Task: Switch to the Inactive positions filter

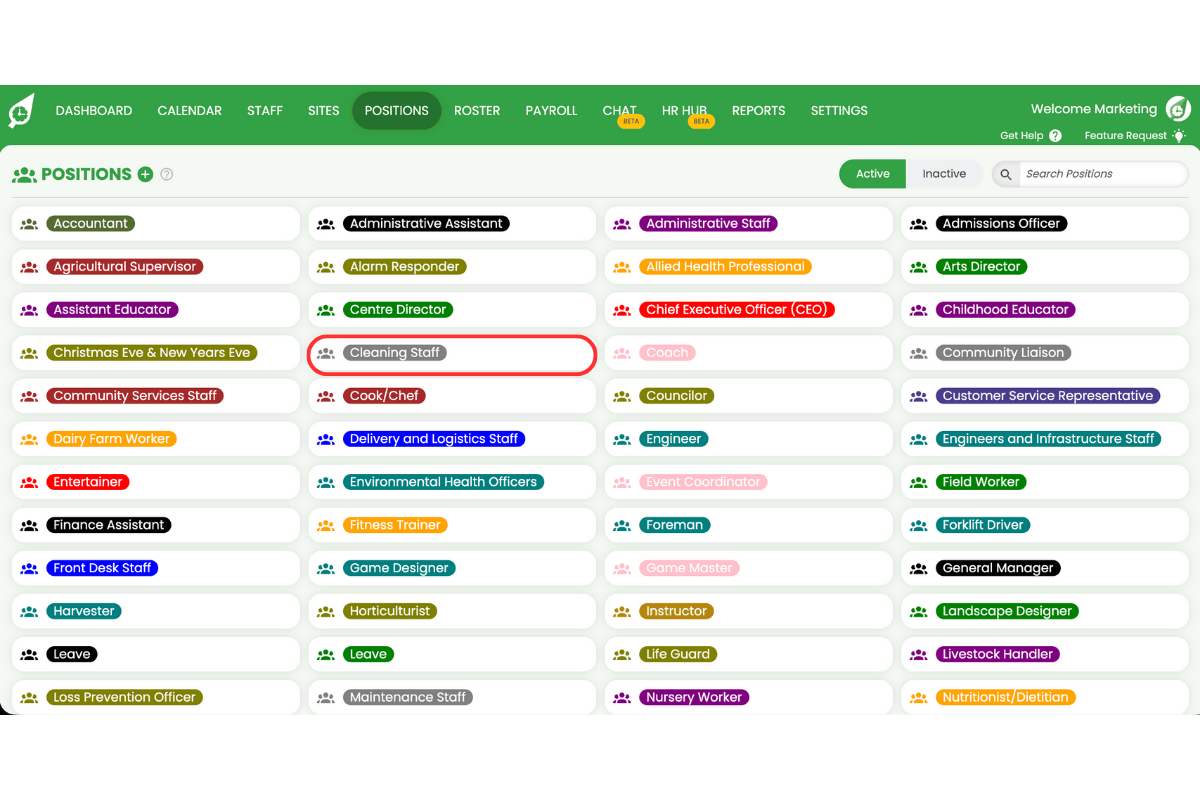Action: pyautogui.click(x=943, y=173)
